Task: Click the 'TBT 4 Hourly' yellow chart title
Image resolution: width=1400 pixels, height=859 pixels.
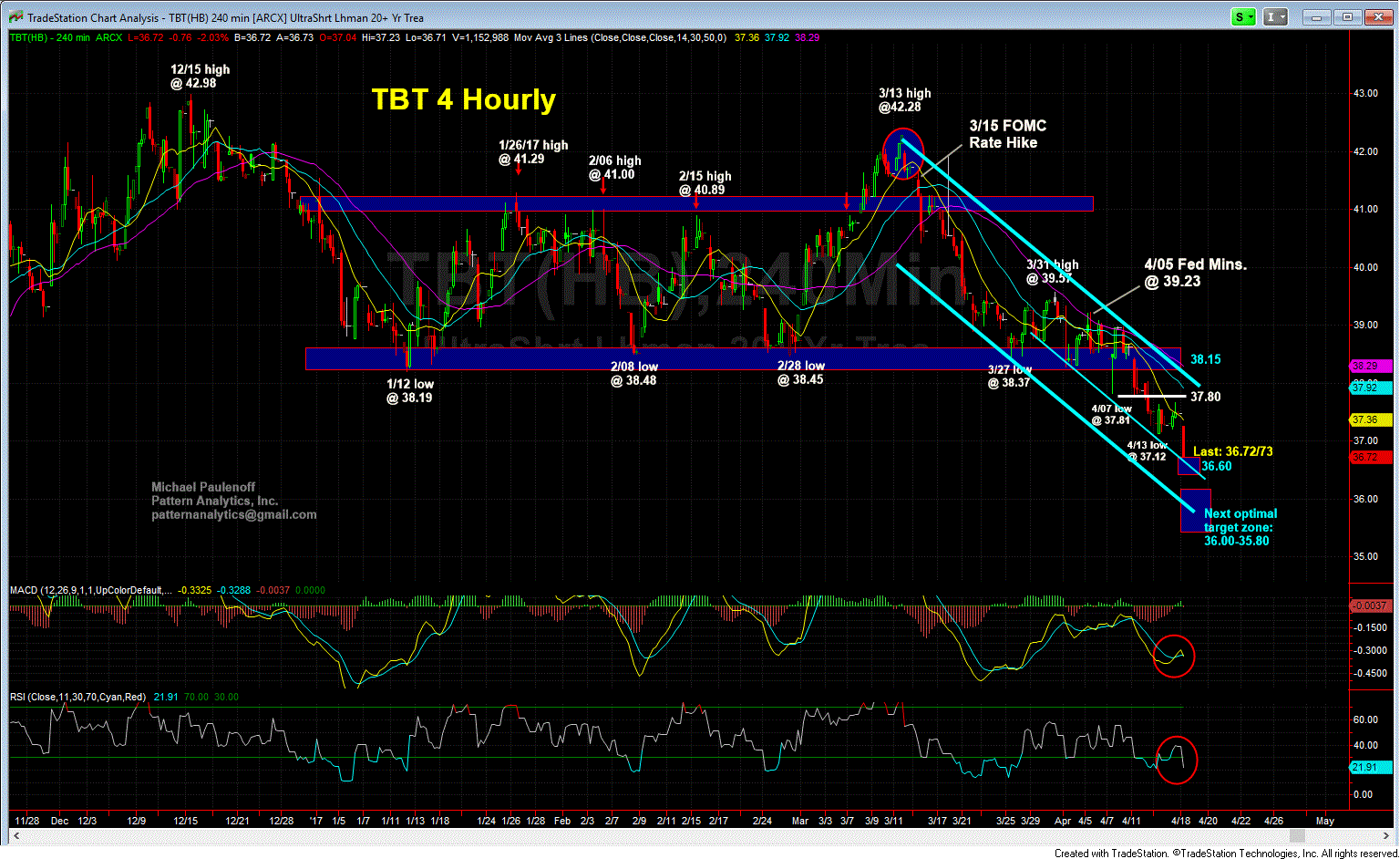Action: [x=463, y=99]
